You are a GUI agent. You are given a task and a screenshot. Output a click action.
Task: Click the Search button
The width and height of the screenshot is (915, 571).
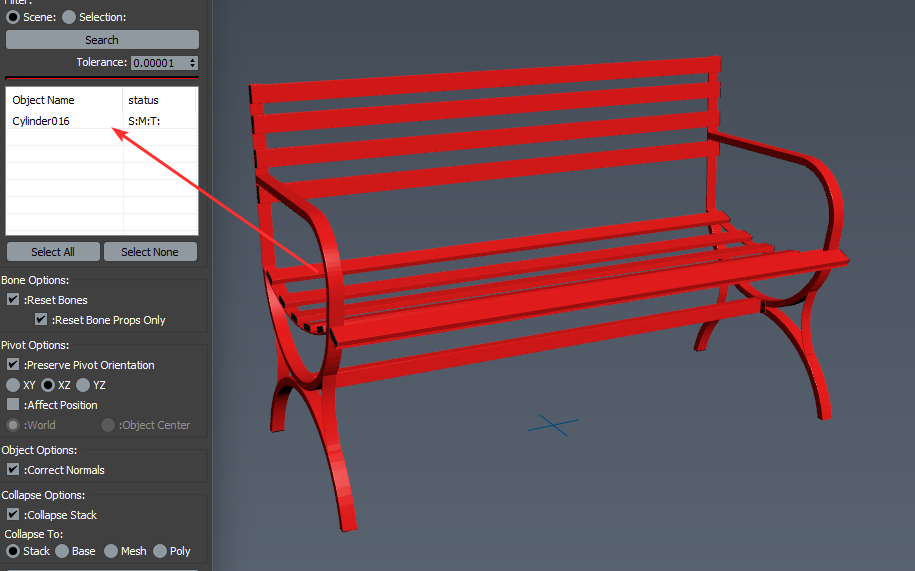[102, 40]
